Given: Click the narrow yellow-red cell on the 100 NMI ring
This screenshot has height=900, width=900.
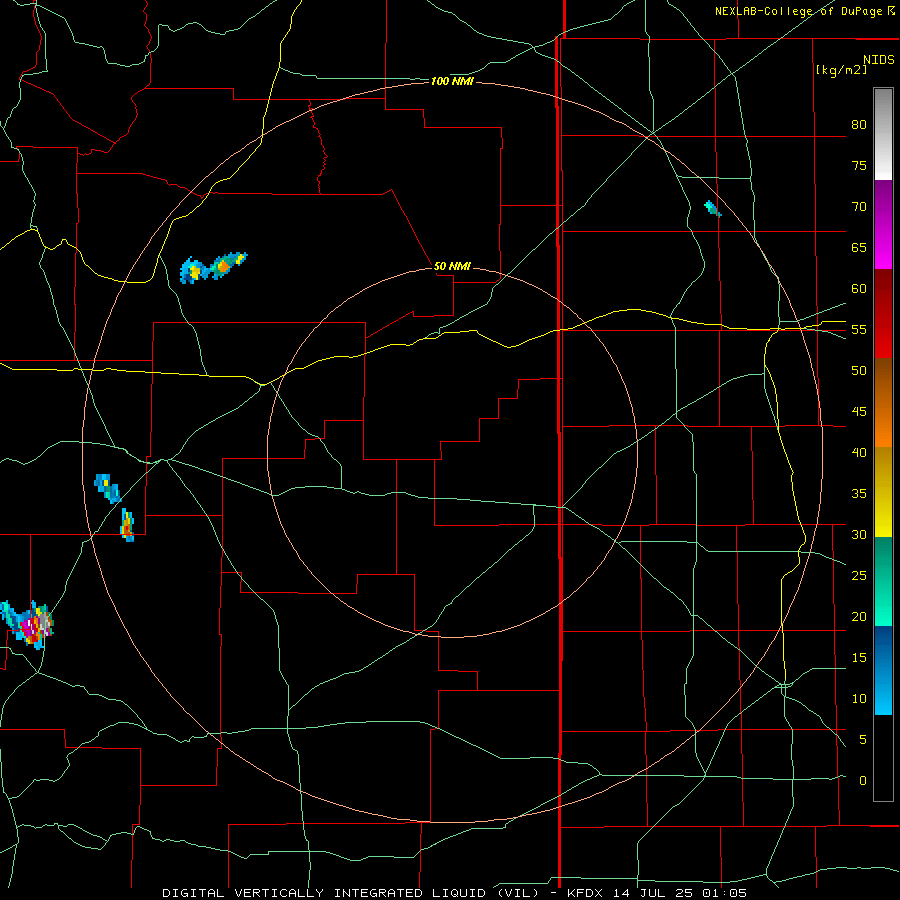Looking at the screenshot, I should click(127, 525).
